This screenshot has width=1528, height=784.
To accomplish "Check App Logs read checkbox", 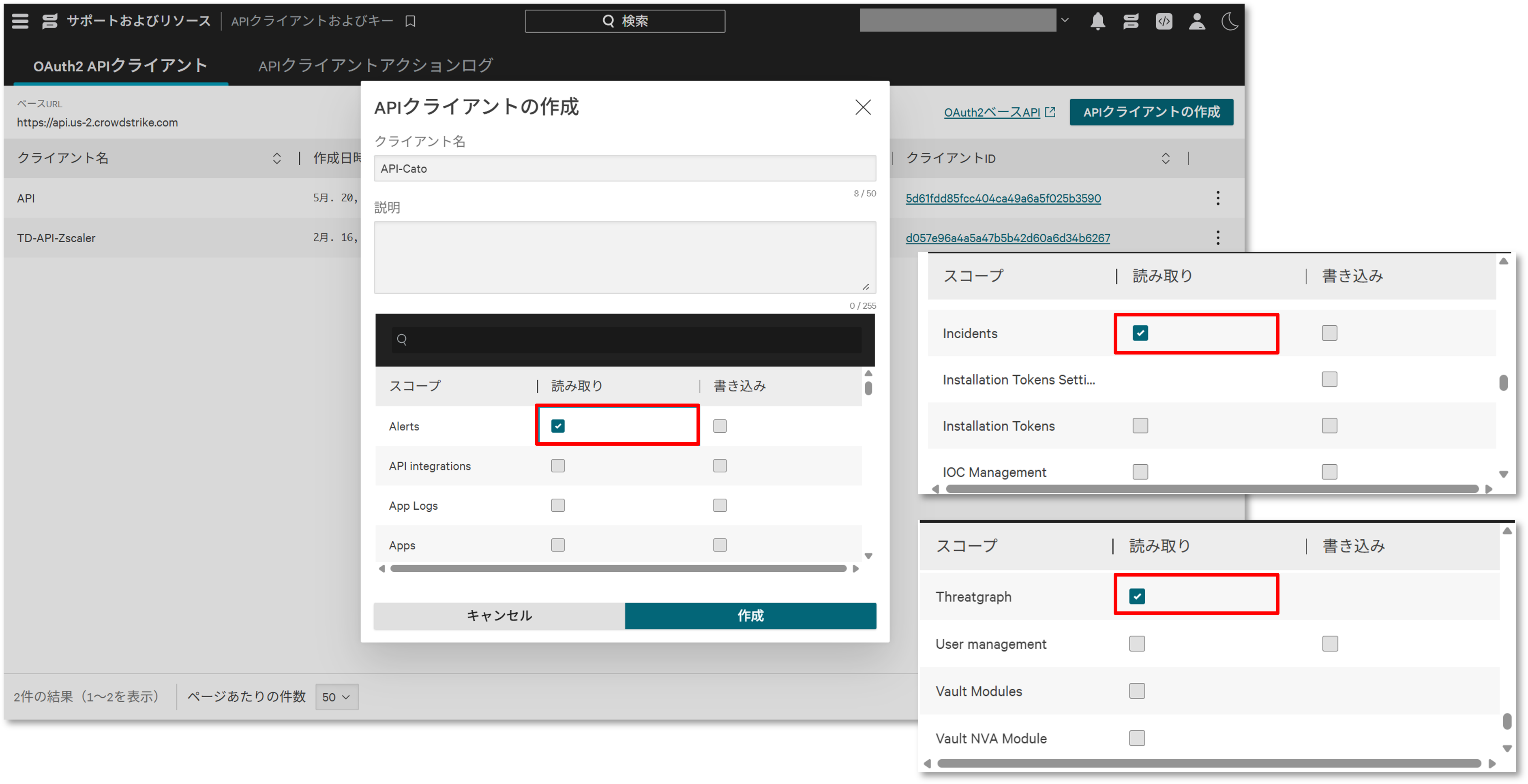I will [557, 506].
